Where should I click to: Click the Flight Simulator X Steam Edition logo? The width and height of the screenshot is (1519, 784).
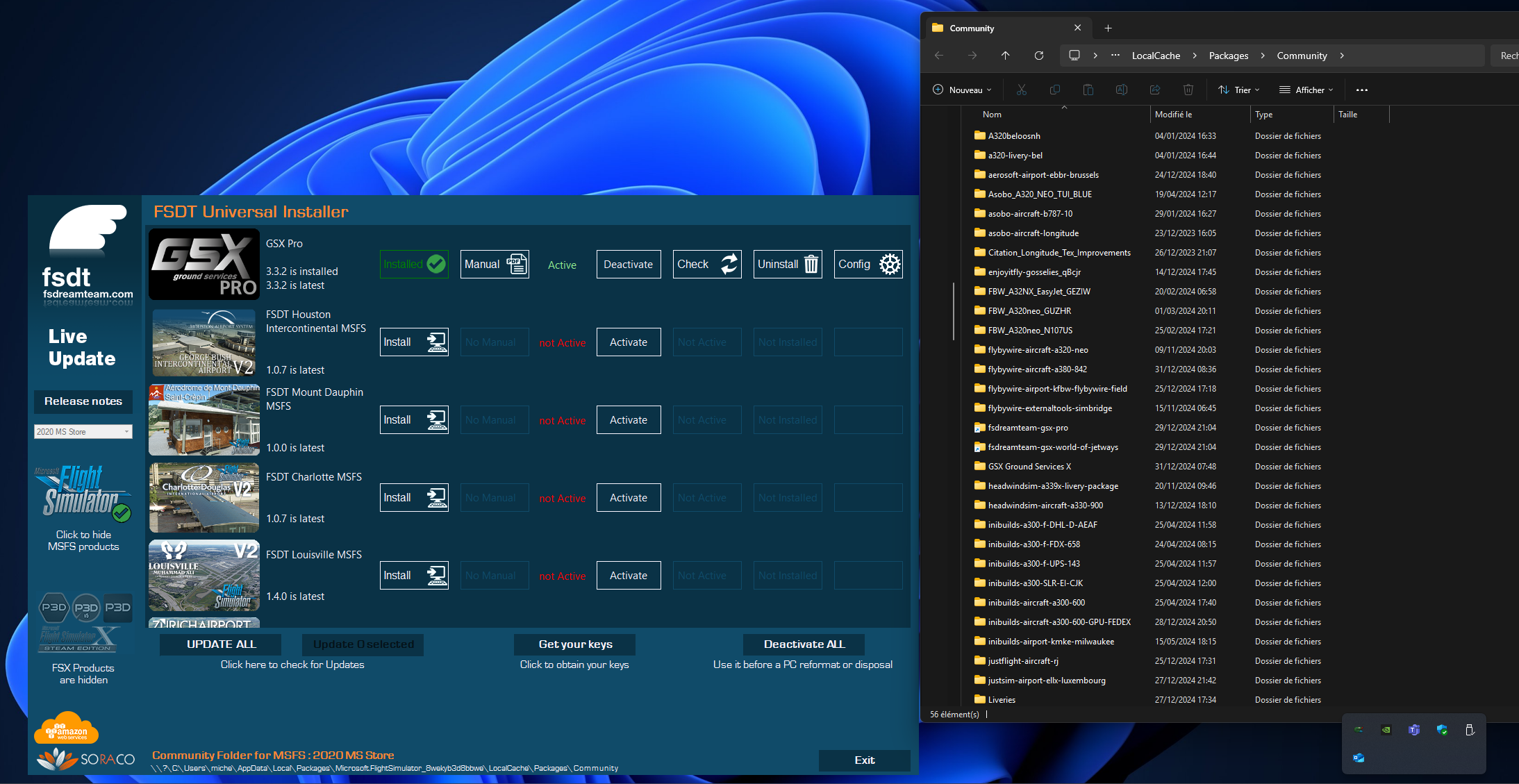pyautogui.click(x=78, y=640)
